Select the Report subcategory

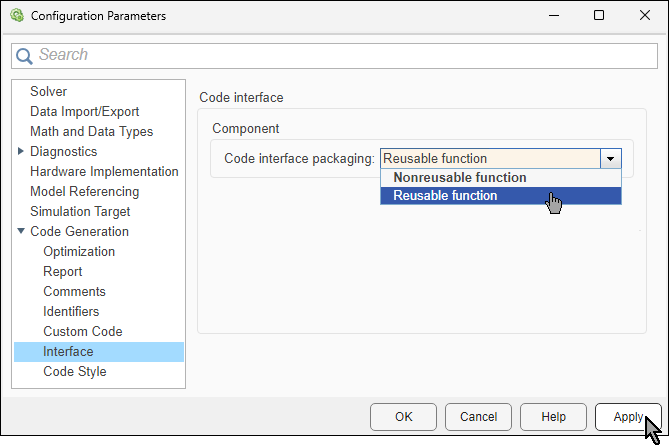click(62, 271)
